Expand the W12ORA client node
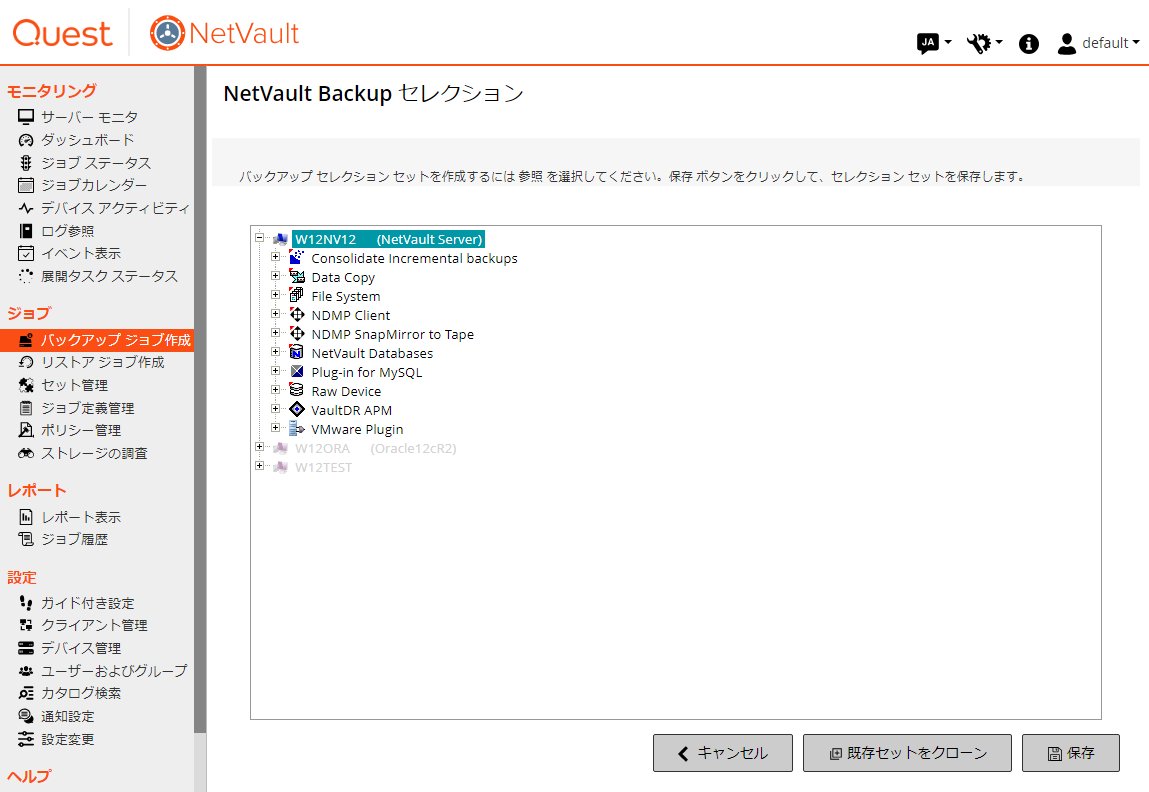 (259, 447)
